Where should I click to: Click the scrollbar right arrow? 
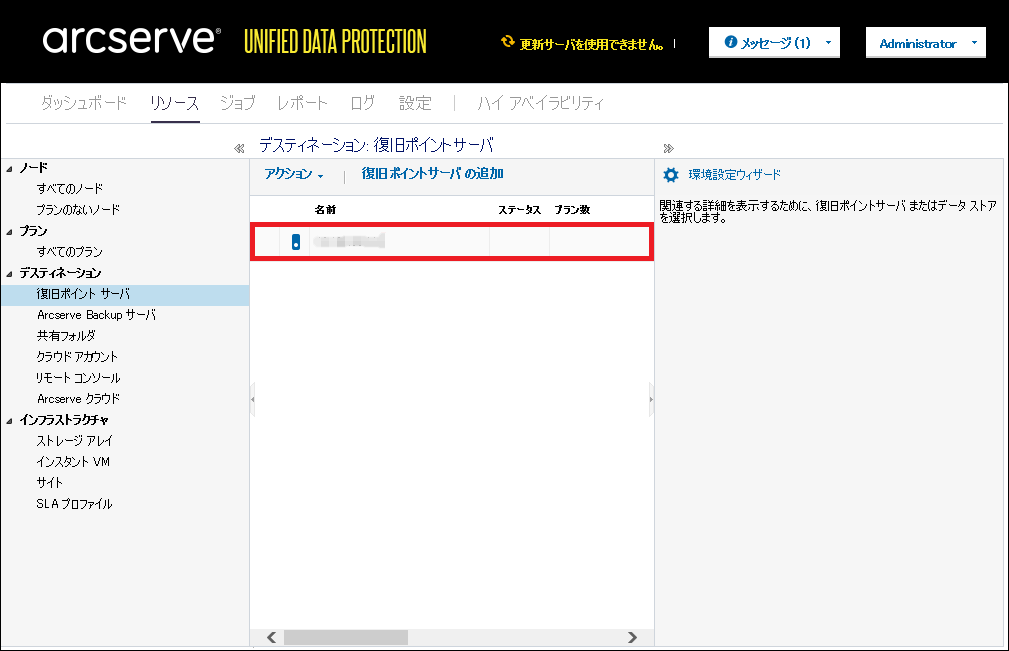(633, 637)
